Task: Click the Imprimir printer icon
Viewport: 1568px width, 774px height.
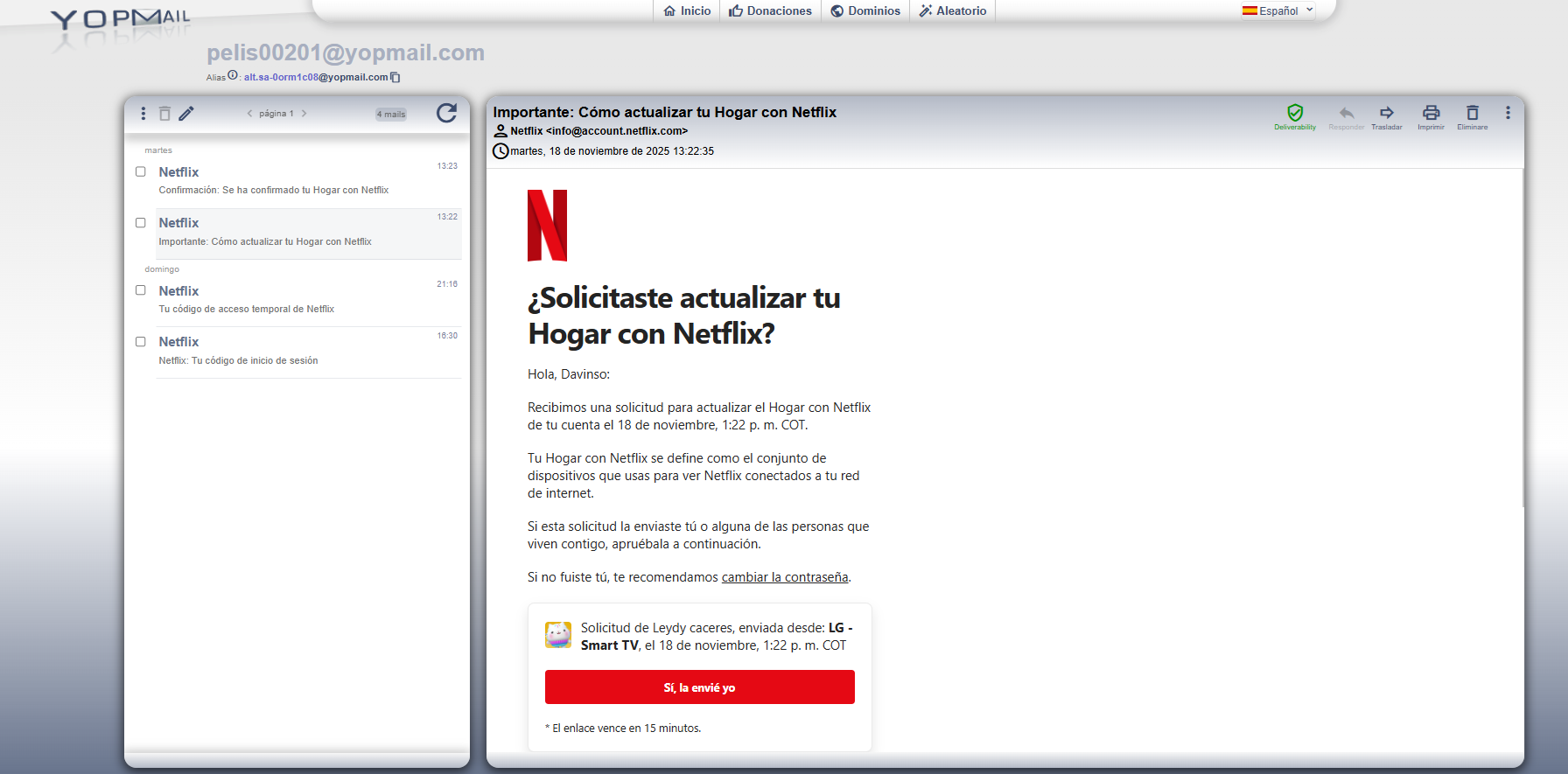Action: [1431, 113]
